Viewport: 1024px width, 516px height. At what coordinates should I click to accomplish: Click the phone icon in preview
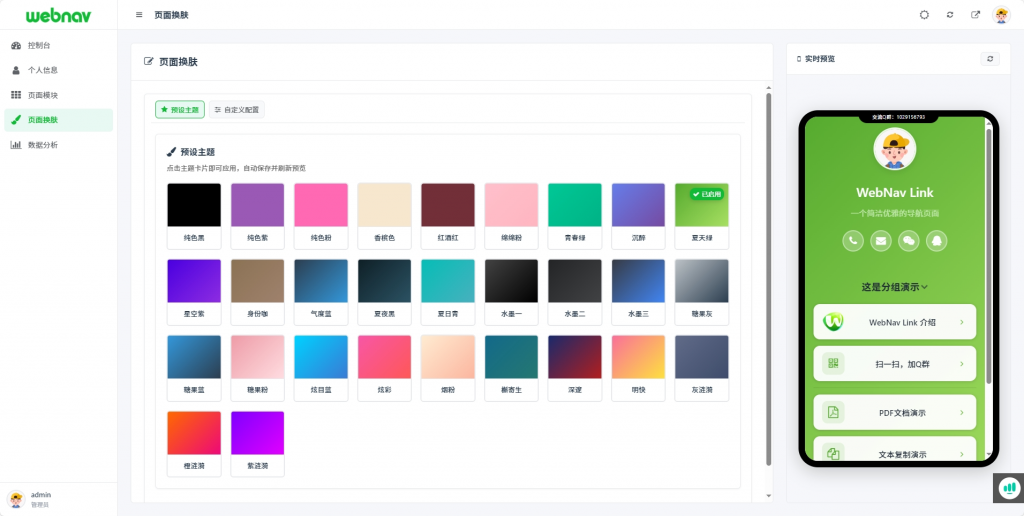click(853, 240)
